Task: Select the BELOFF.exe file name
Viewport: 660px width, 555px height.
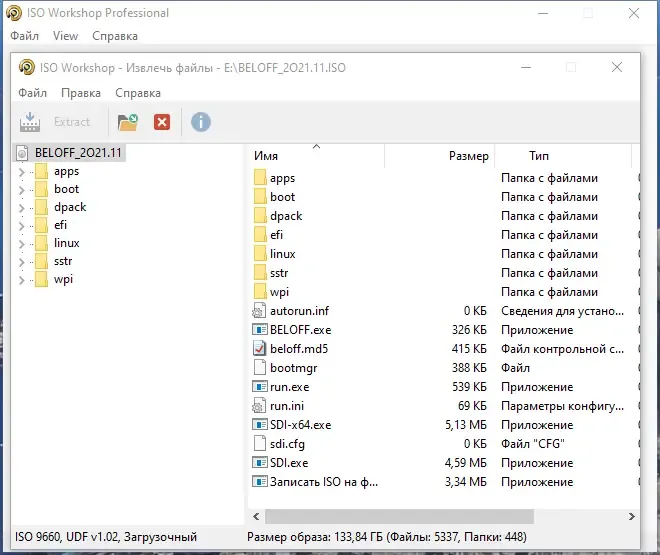Action: [x=301, y=330]
